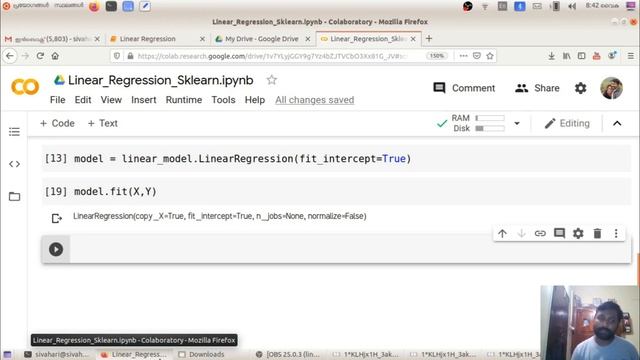
Task: Open the sivahari terminal taskbar entry
Action: [x=56, y=354]
